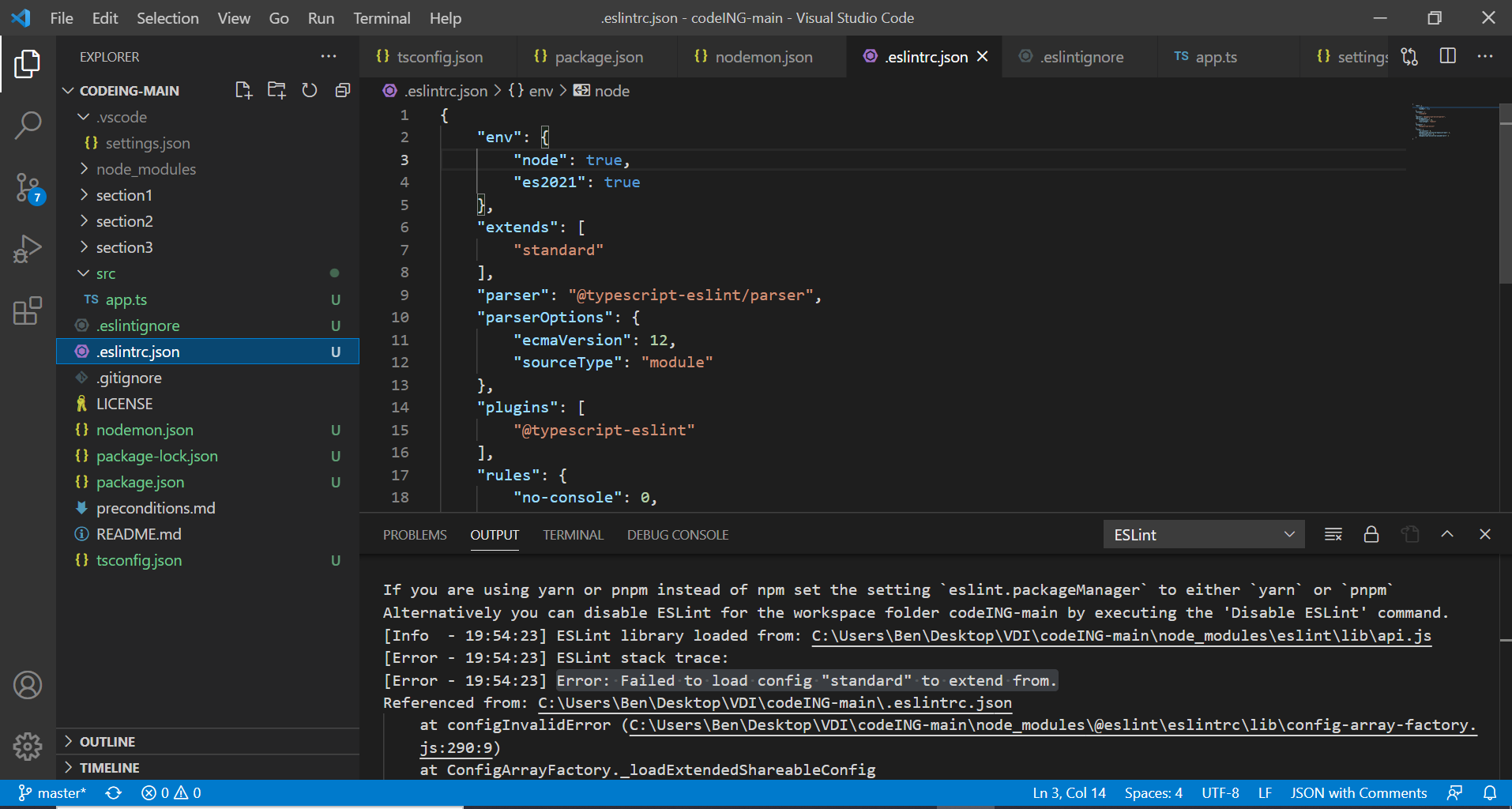Open the Accounts menu icon
This screenshot has width=1512, height=809.
click(x=28, y=685)
